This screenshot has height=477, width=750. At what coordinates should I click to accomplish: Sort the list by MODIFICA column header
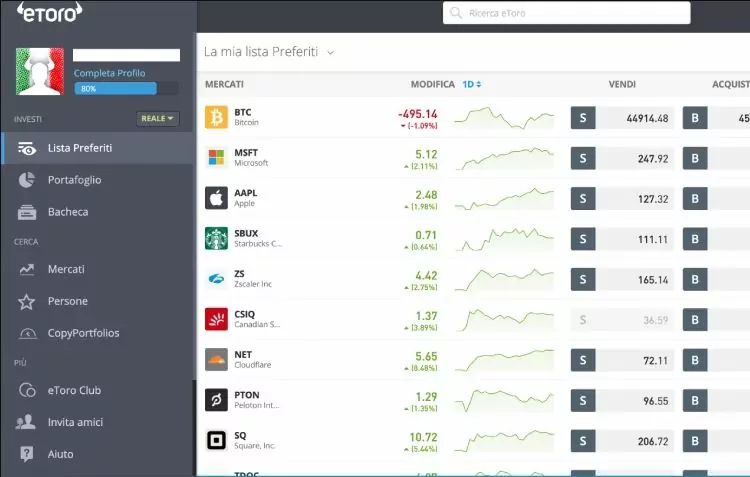432,85
